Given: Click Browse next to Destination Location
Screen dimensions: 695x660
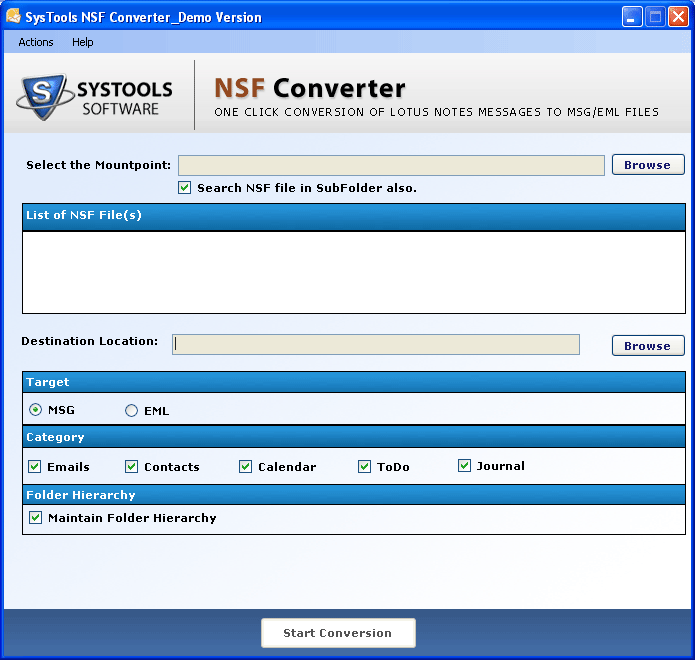Looking at the screenshot, I should pos(648,346).
